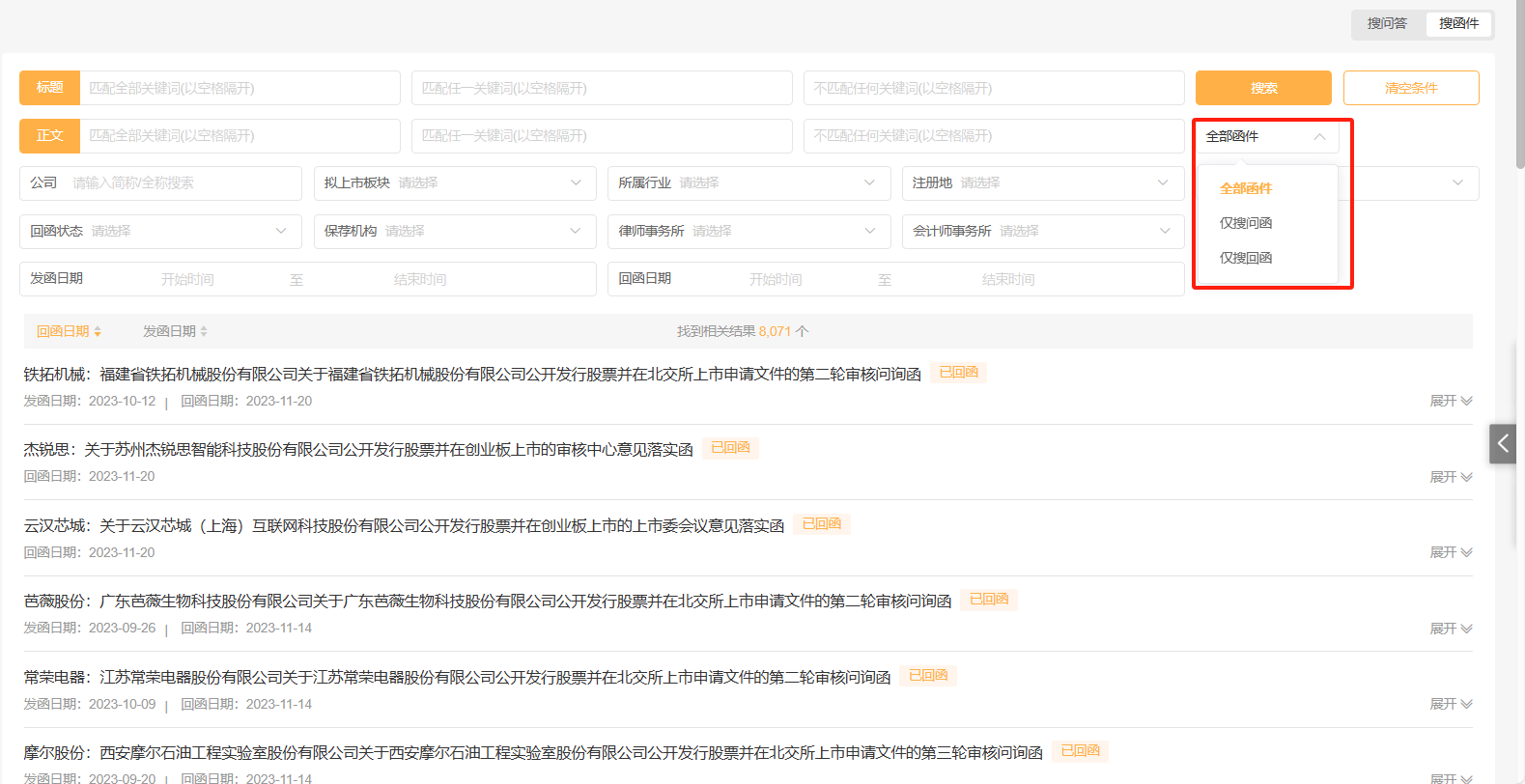The width and height of the screenshot is (1525, 784).
Task: Expand the 常荣电器 result row
Action: pos(1451,704)
